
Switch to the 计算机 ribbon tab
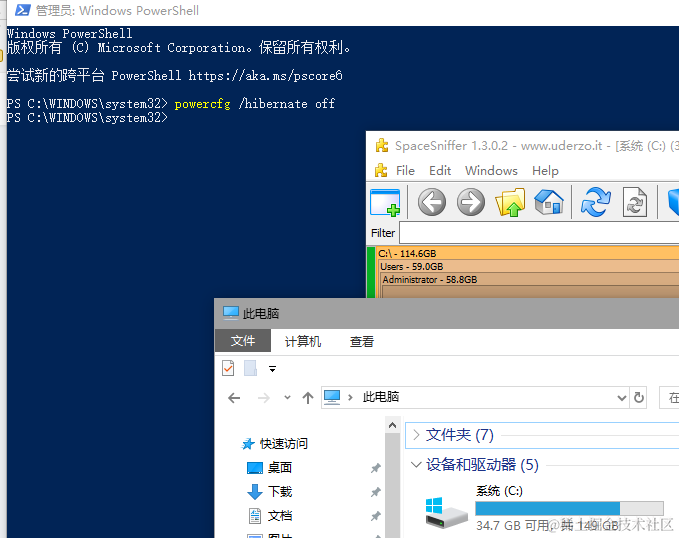pyautogui.click(x=303, y=341)
